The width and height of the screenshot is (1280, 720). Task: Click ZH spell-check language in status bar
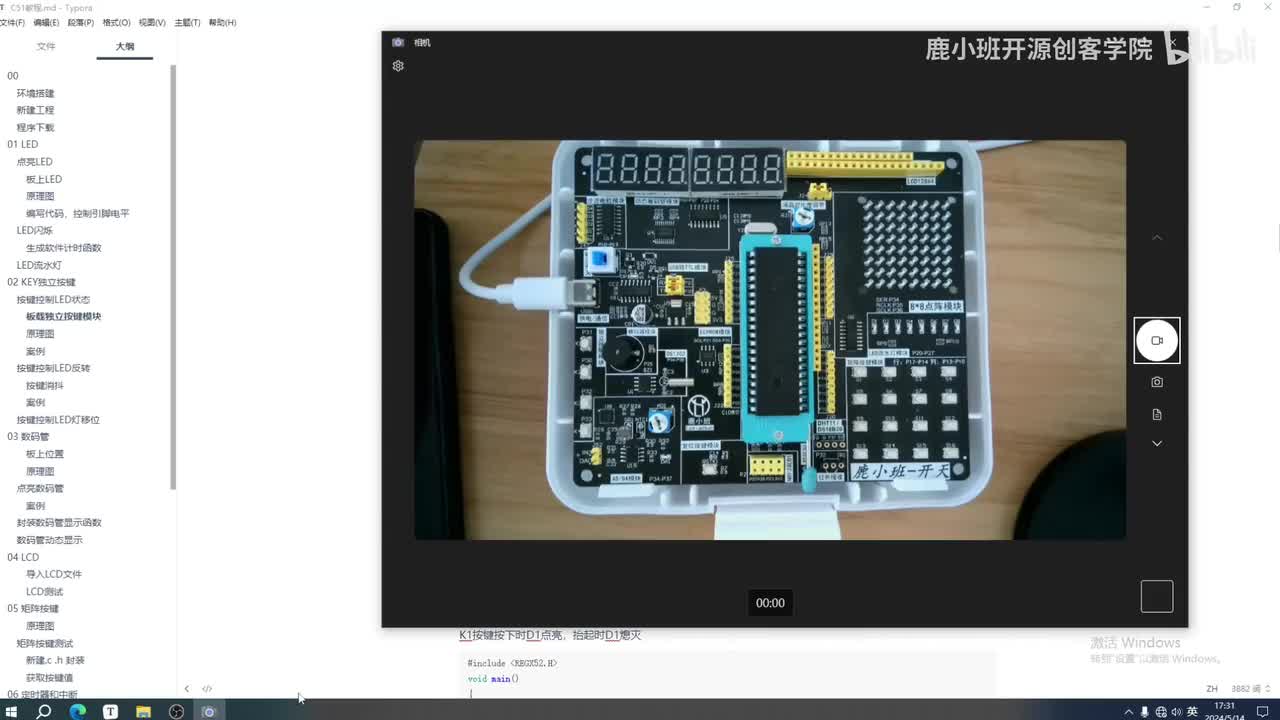1212,689
